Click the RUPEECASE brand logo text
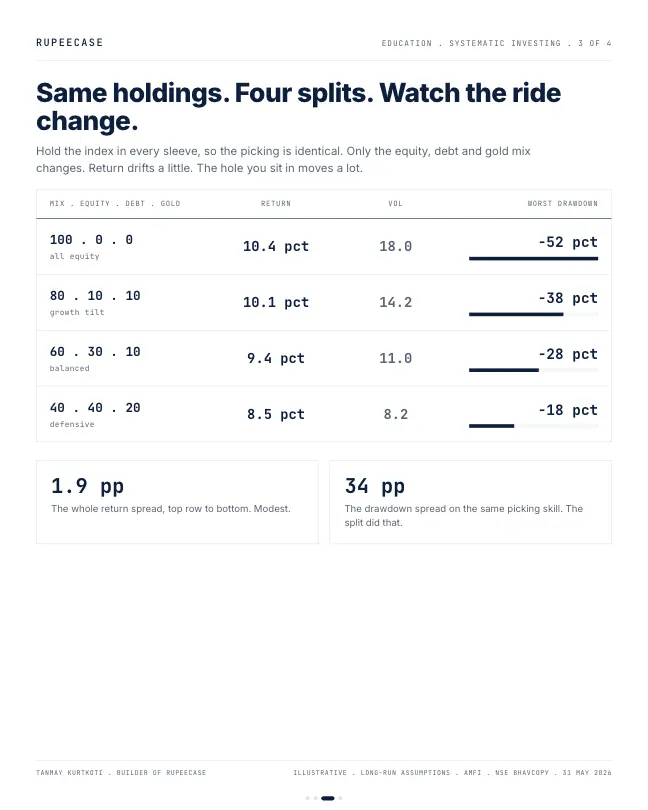This screenshot has width=648, height=810. [70, 43]
